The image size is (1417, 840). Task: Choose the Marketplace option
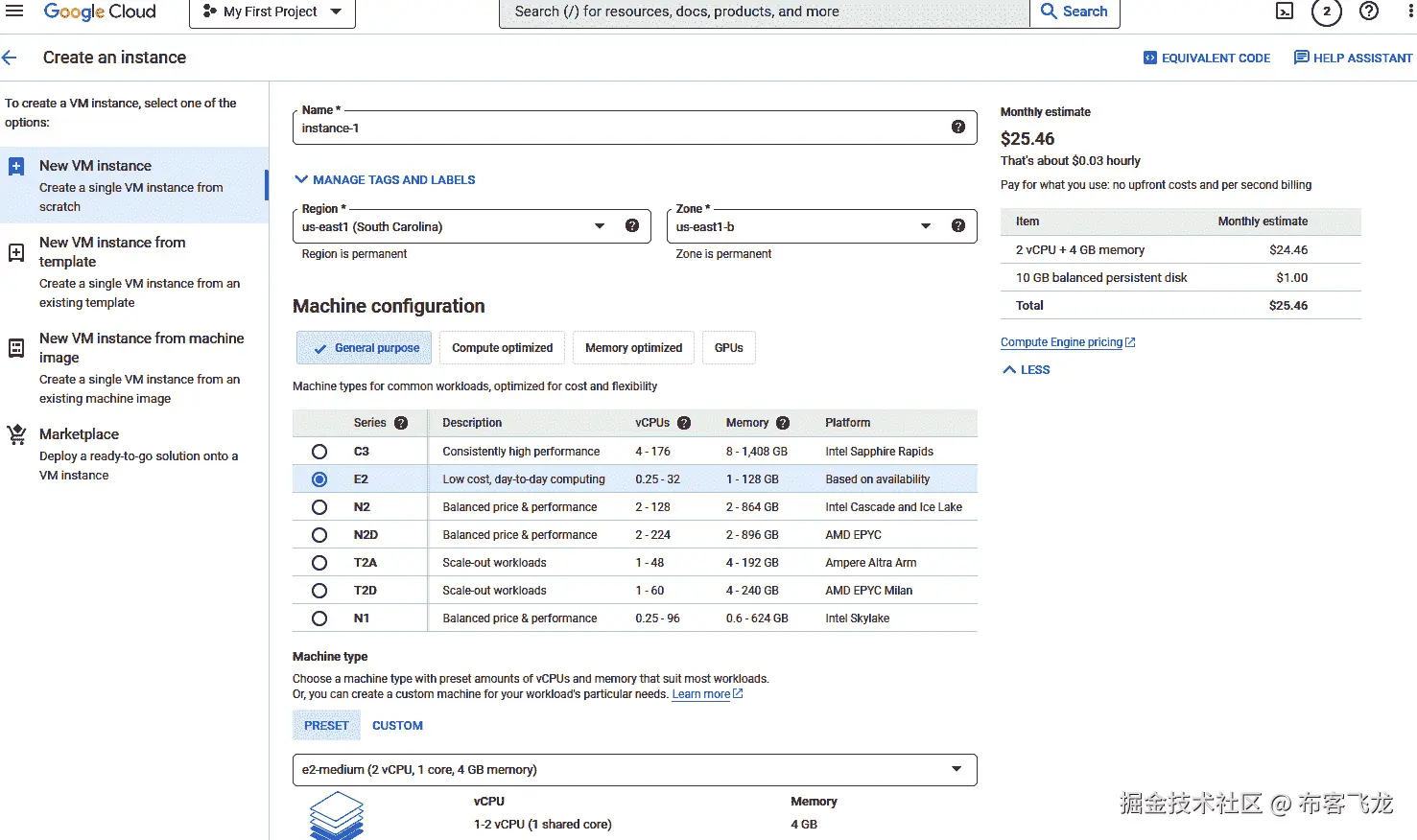(133, 454)
